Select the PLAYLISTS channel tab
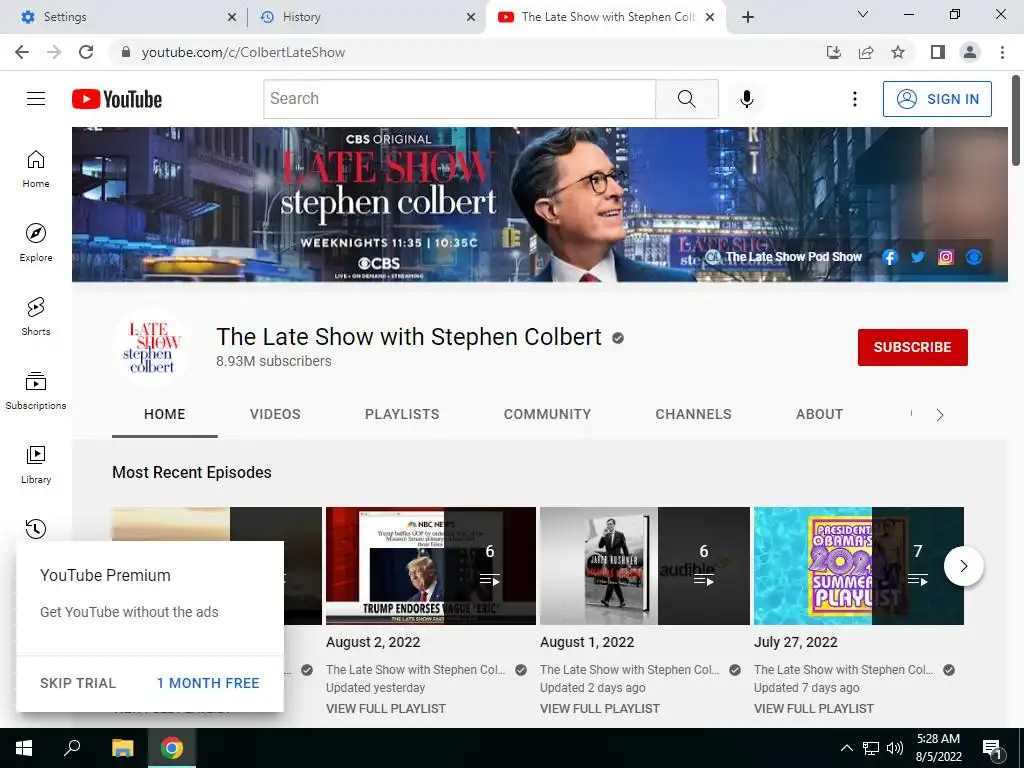The height and width of the screenshot is (768, 1024). pyautogui.click(x=402, y=414)
